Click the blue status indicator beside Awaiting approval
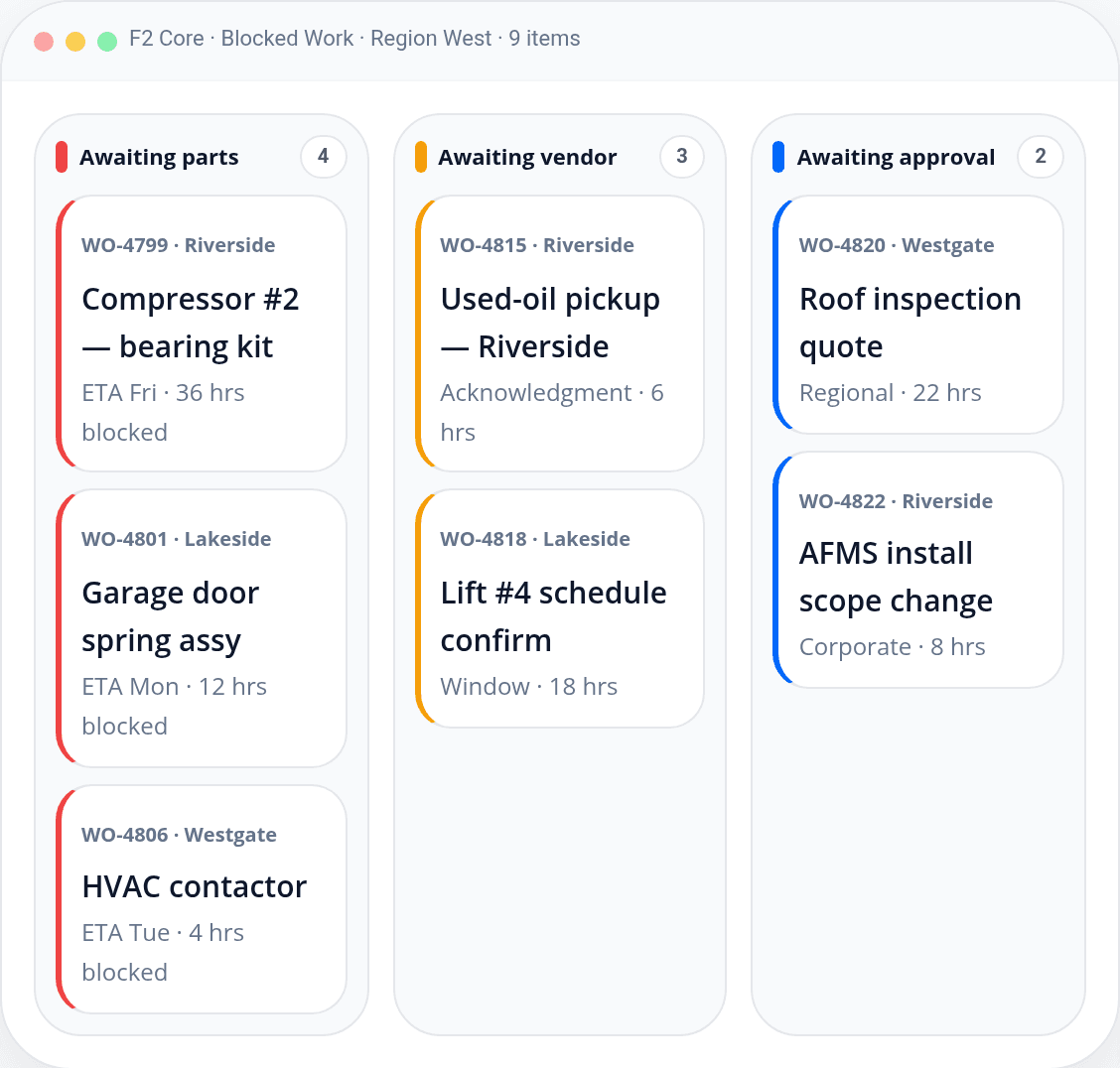This screenshot has height=1070, width=1120. coord(778,157)
